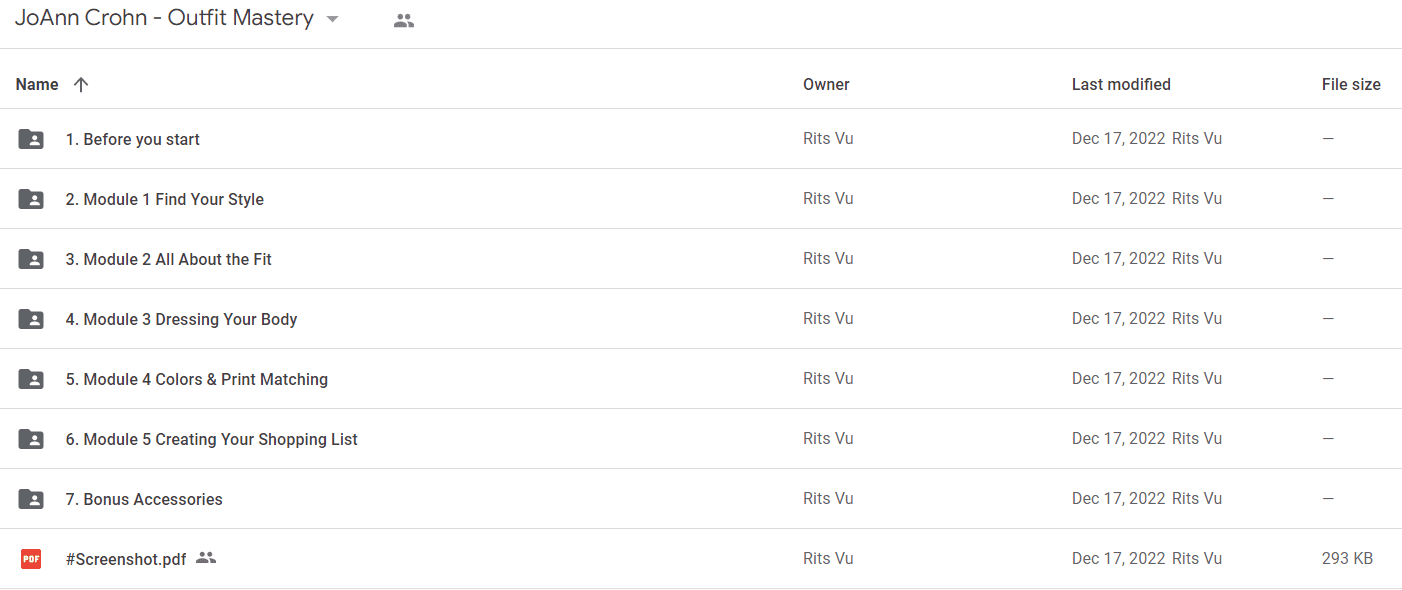Click folder icon for Module 4 Colors & Print Matching
The image size is (1402, 590).
pyautogui.click(x=31, y=379)
